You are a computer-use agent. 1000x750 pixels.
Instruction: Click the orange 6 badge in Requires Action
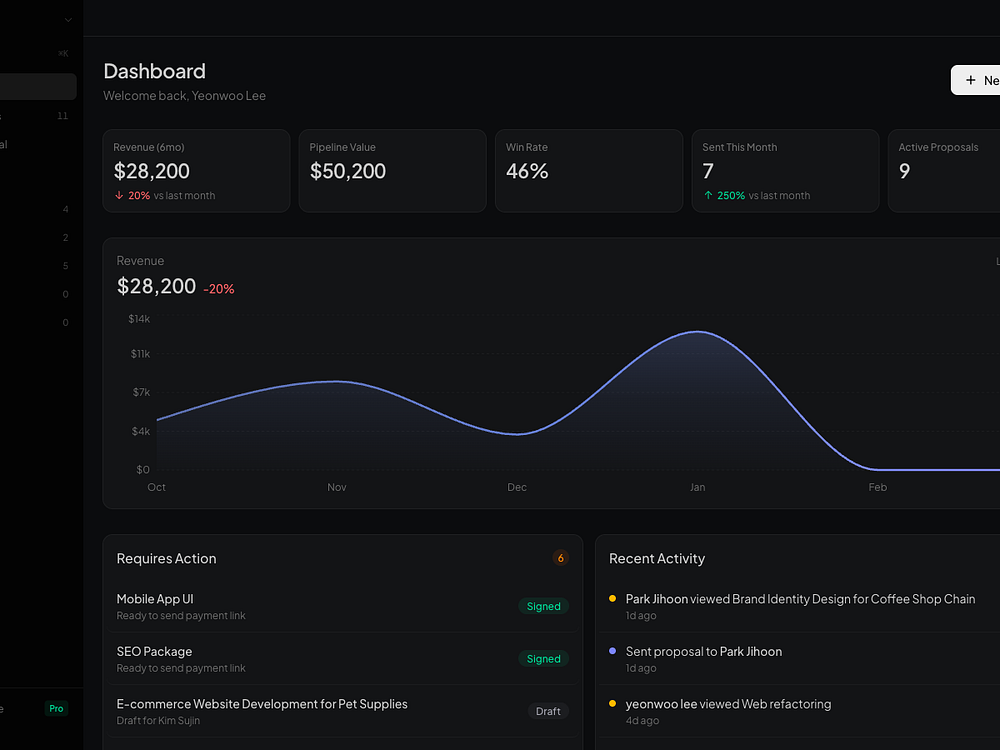560,558
